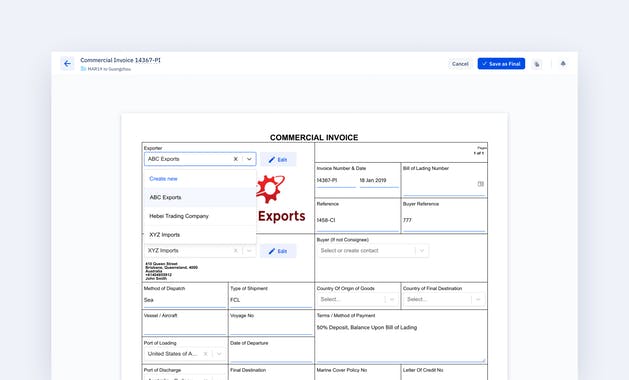Clear the ABC Exports exporter selection

coord(236,159)
